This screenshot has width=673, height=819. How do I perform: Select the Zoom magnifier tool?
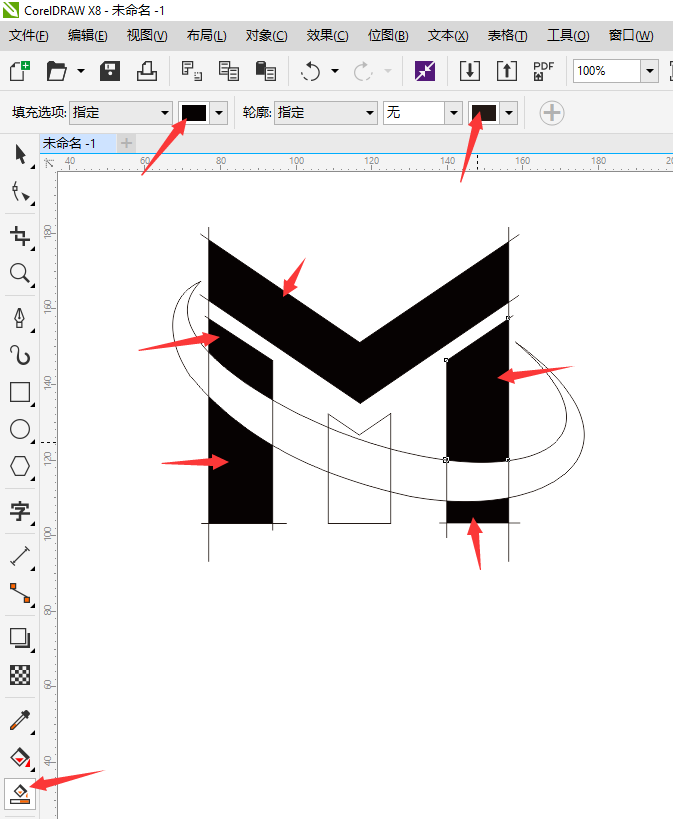[20, 273]
